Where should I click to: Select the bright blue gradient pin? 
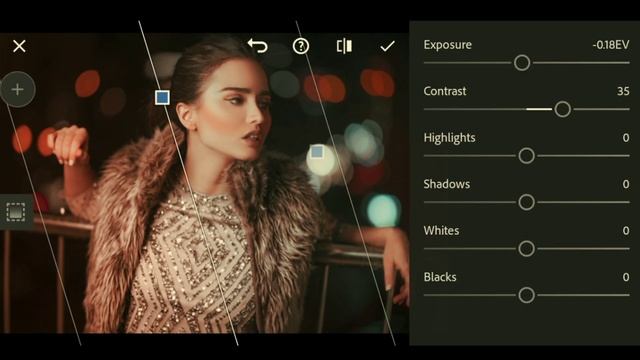click(x=162, y=98)
